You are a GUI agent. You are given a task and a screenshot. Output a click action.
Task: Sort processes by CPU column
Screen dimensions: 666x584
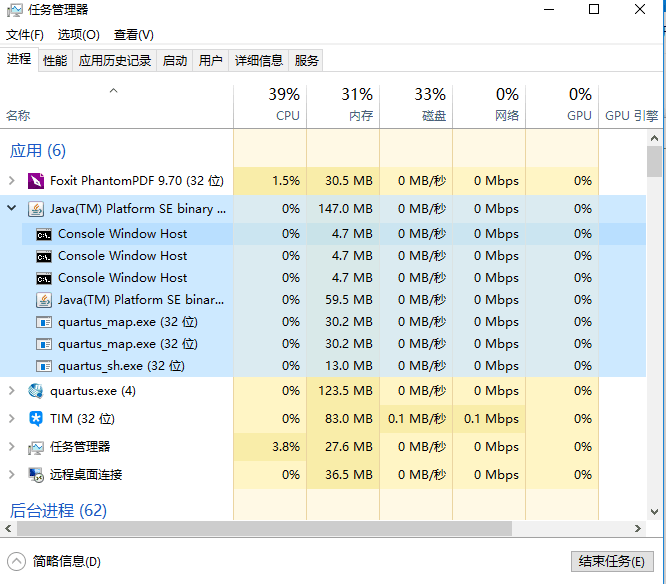click(x=270, y=107)
